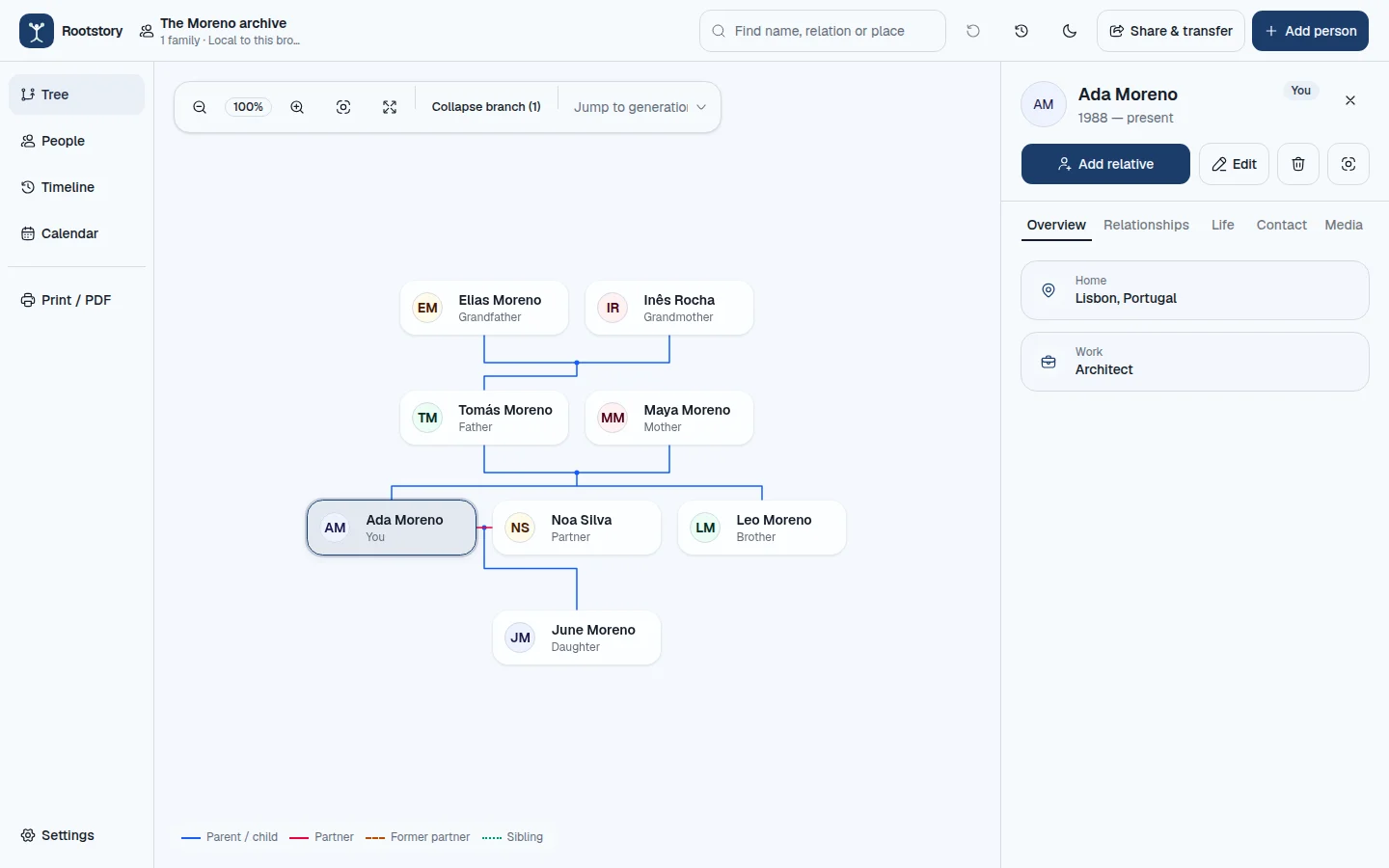Click the Work Architect card

(x=1195, y=362)
